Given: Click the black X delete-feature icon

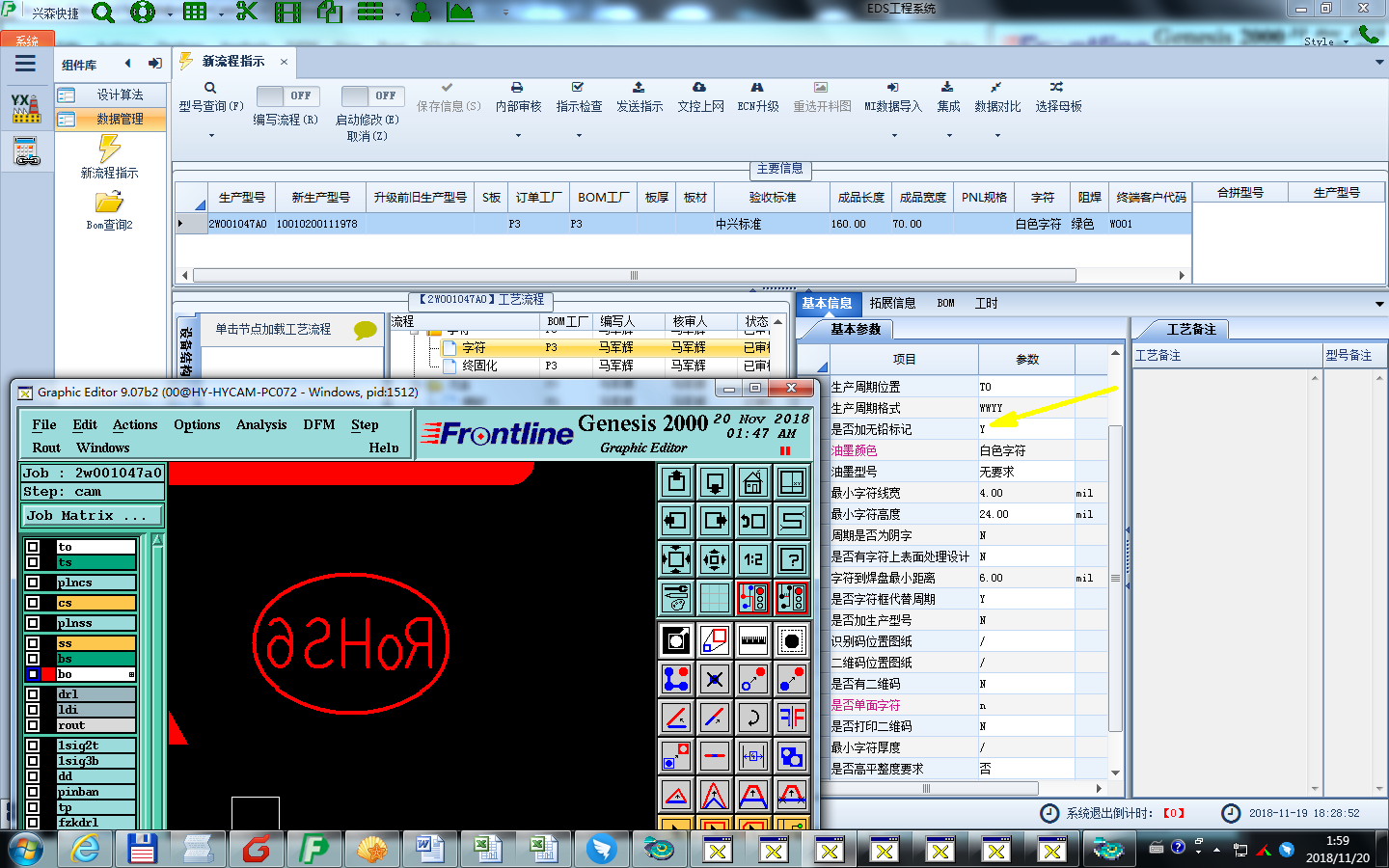Looking at the screenshot, I should pos(715,679).
